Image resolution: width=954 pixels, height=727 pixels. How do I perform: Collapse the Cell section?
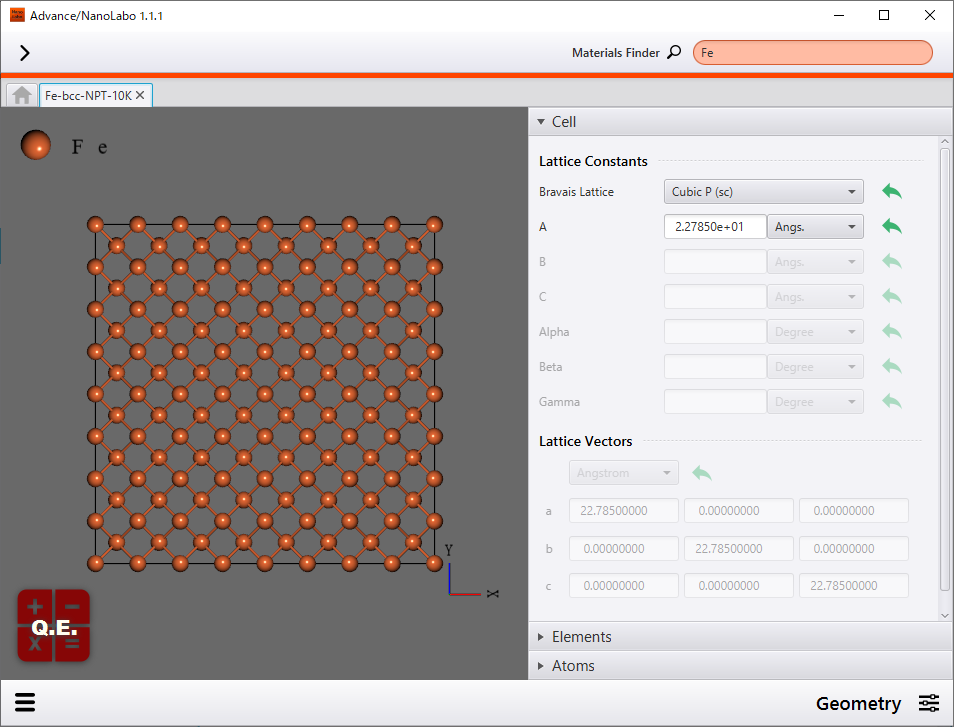[x=740, y=122]
